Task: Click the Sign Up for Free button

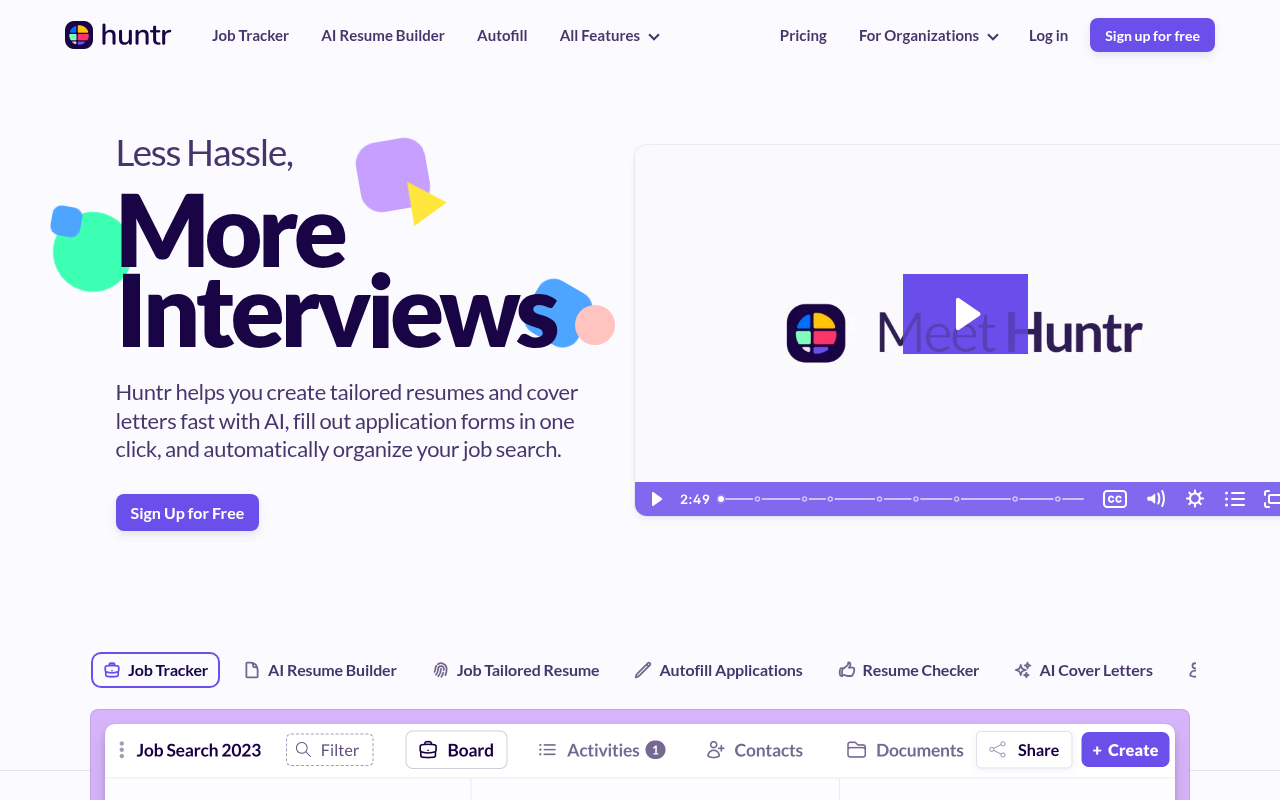Action: (x=187, y=512)
